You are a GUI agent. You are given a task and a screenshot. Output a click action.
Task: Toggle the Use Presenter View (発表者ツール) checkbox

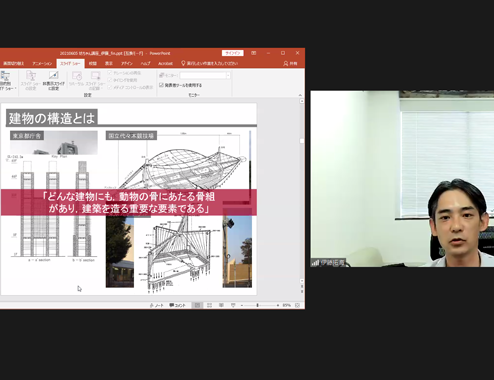161,85
